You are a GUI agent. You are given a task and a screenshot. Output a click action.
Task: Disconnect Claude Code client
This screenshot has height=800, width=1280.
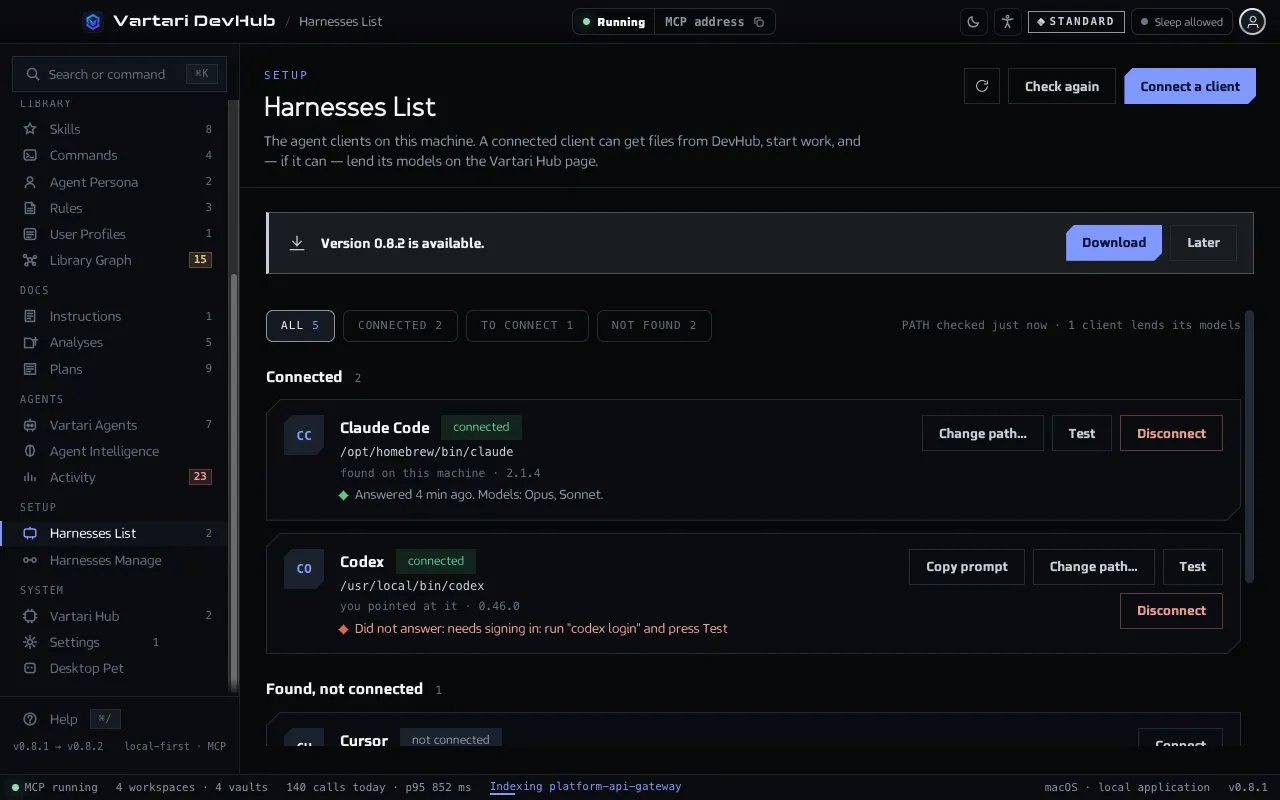[x=1171, y=433]
